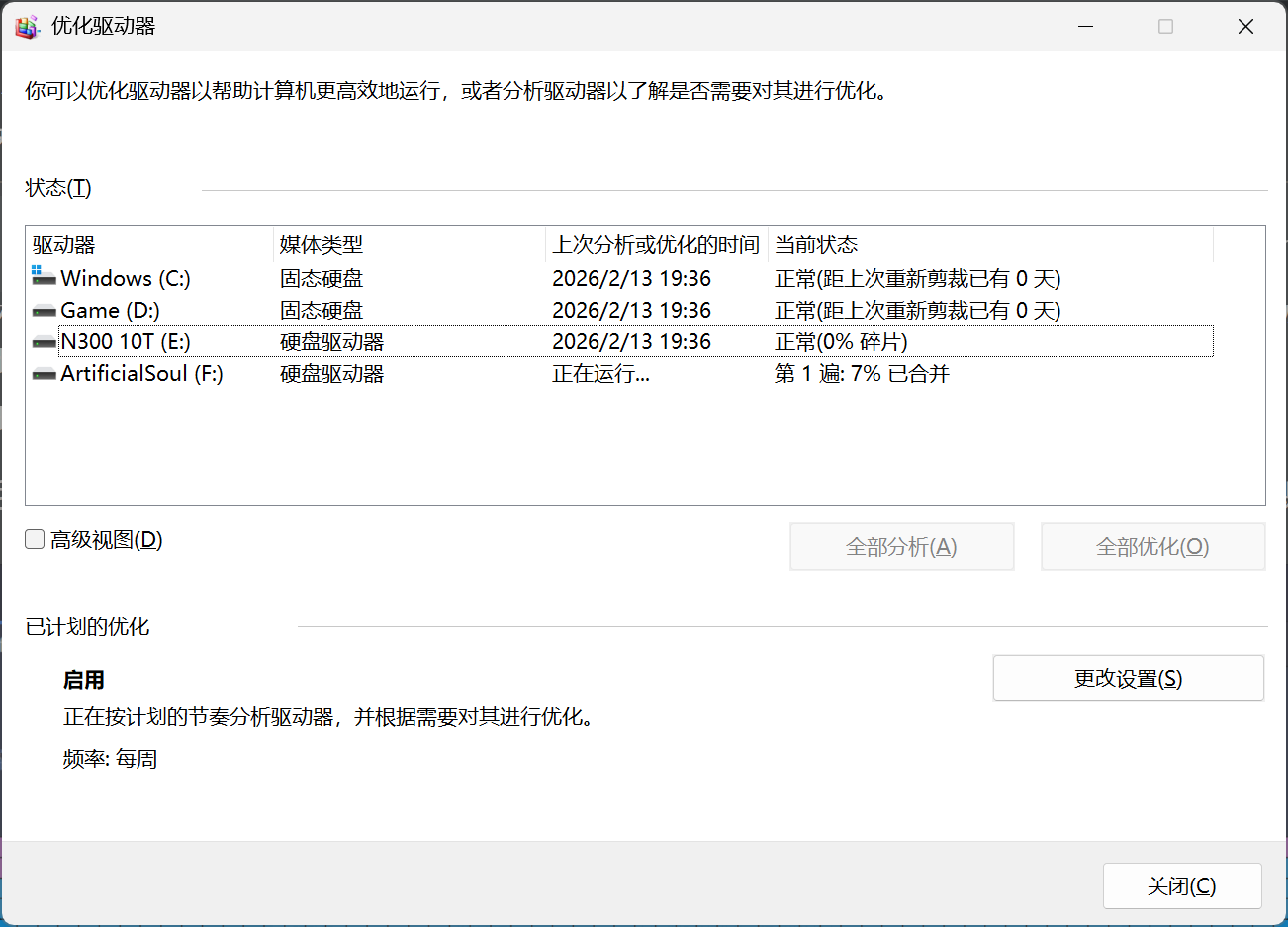The width and height of the screenshot is (1288, 927).
Task: Click the Windows (C:) drive icon
Action: click(44, 276)
